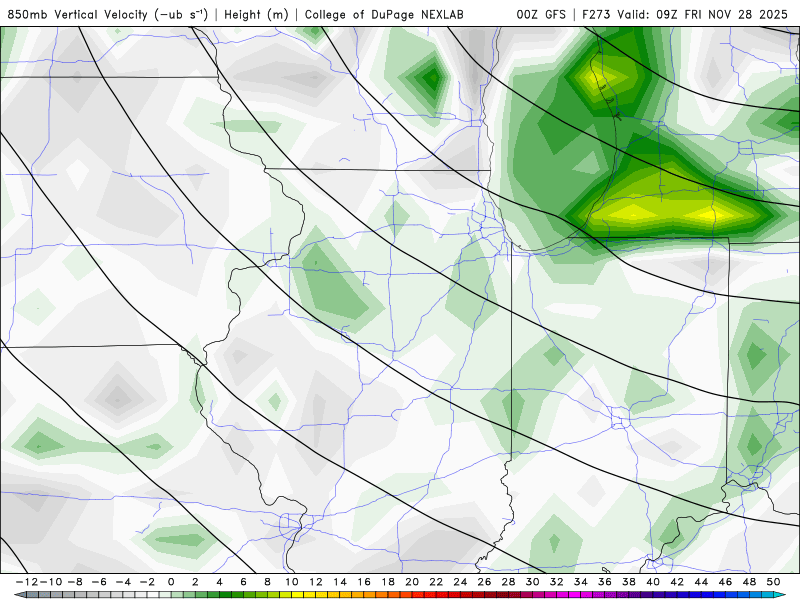Click the '26' color scale label
The width and height of the screenshot is (800, 600).
point(484,582)
